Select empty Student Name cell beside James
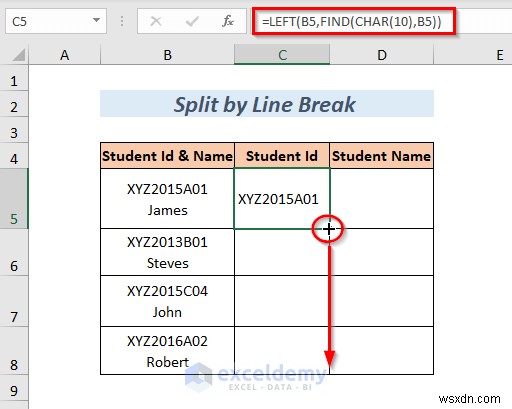The image size is (512, 409). pos(382,199)
